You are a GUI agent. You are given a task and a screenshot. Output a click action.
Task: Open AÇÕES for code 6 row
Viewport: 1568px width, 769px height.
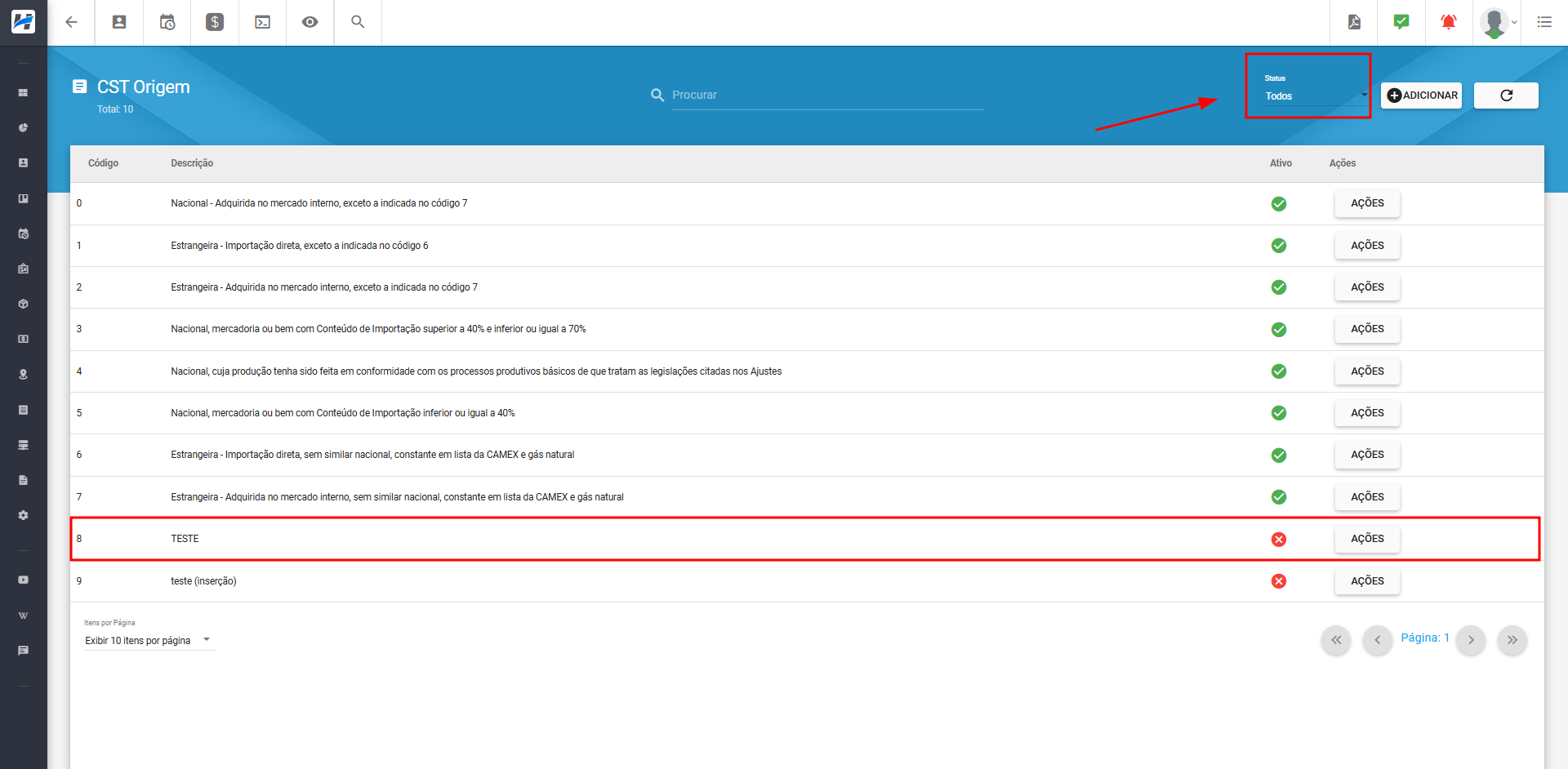point(1367,455)
